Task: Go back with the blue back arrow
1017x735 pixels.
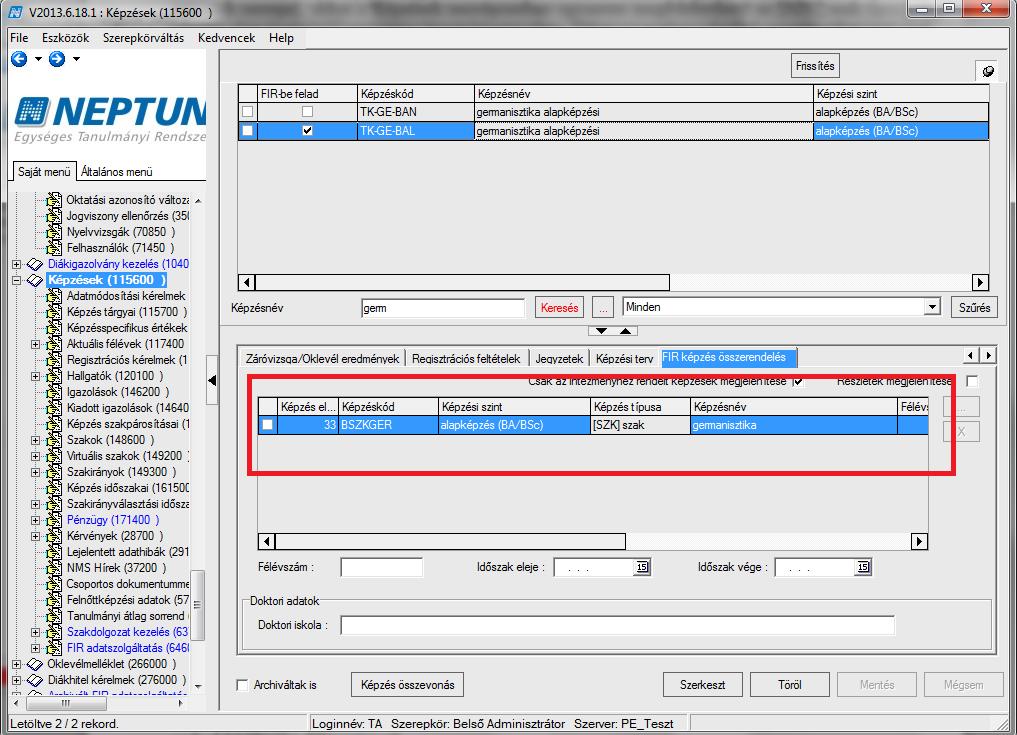Action: click(19, 59)
